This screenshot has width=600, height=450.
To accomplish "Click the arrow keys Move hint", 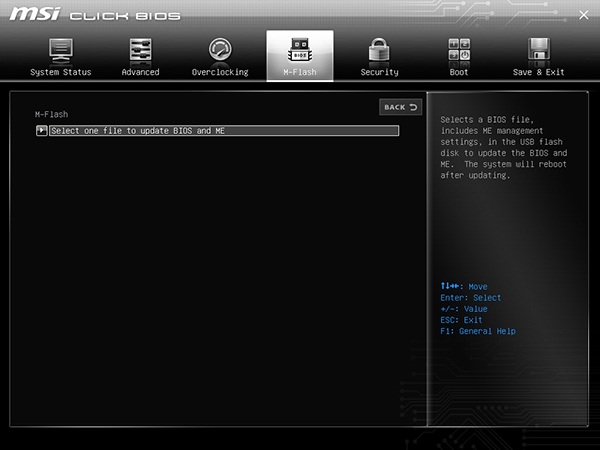I will 464,286.
